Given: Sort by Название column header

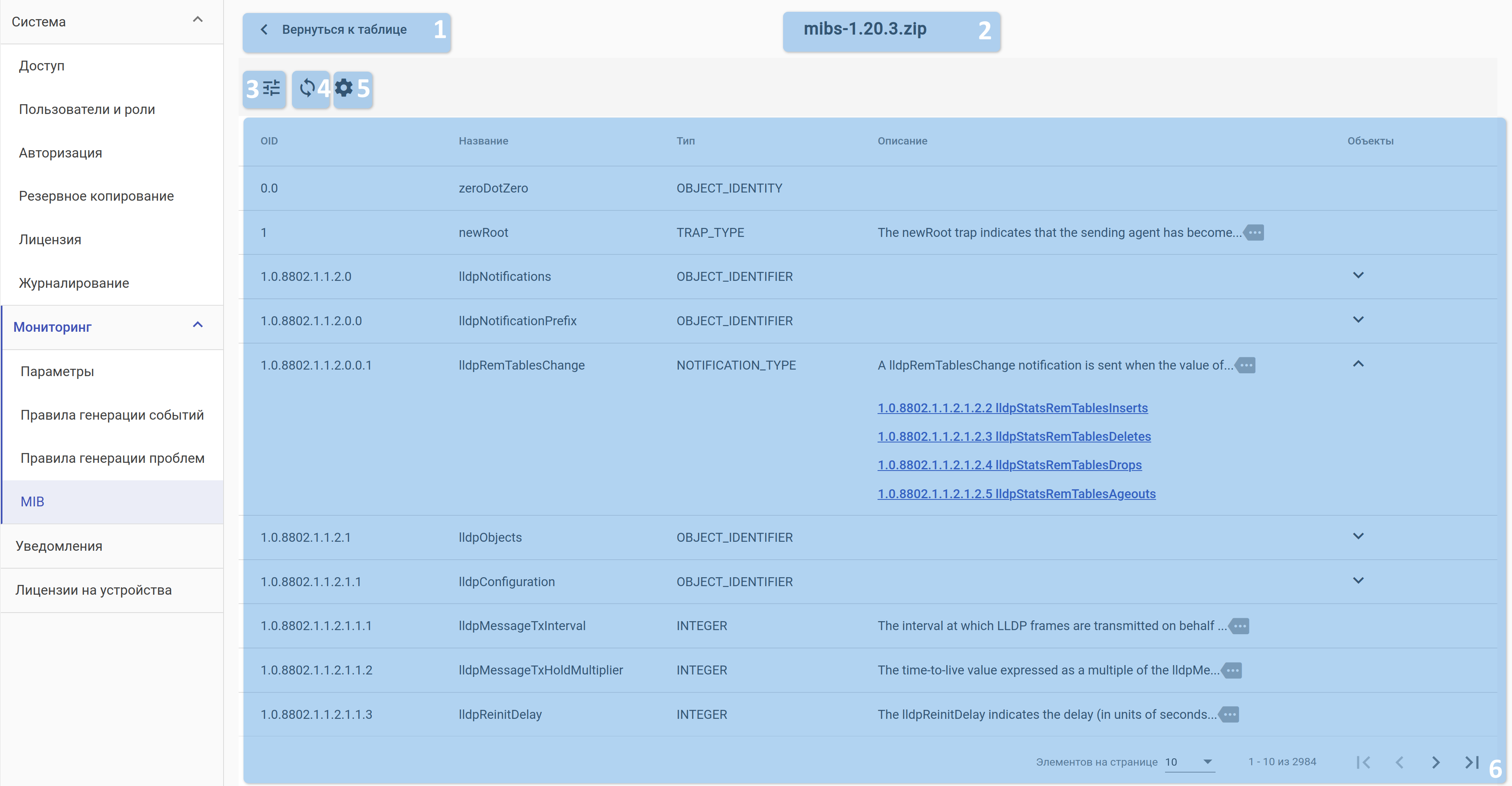Looking at the screenshot, I should coord(483,141).
